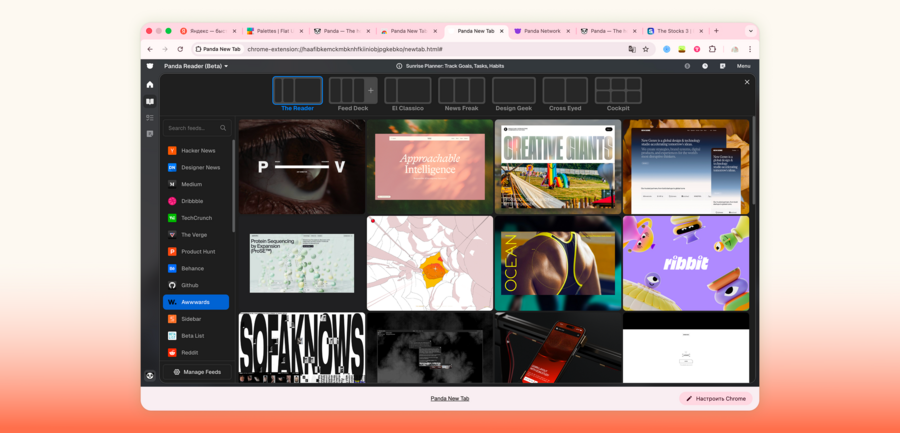Image resolution: width=900 pixels, height=433 pixels.
Task: Open the Medium feed
Action: [196, 184]
